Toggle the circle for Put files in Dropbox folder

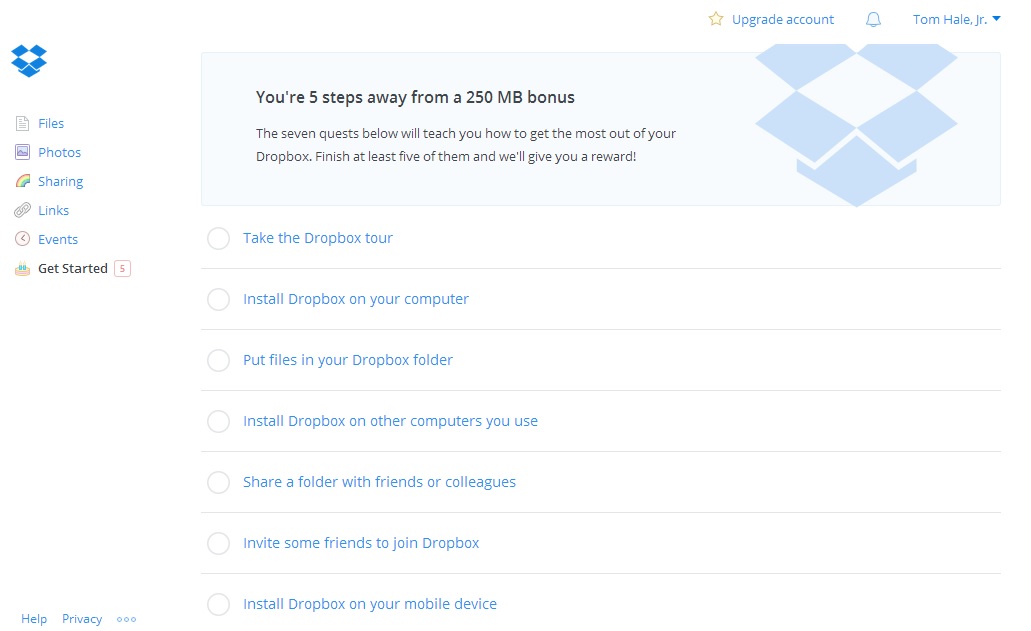tap(218, 360)
